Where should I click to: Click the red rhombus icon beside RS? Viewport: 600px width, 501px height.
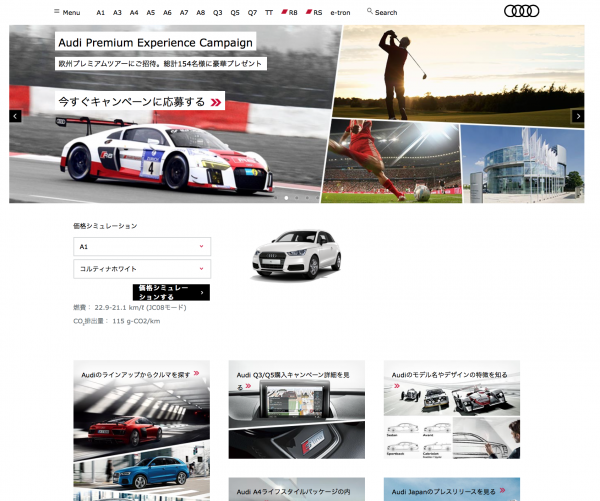coord(309,11)
